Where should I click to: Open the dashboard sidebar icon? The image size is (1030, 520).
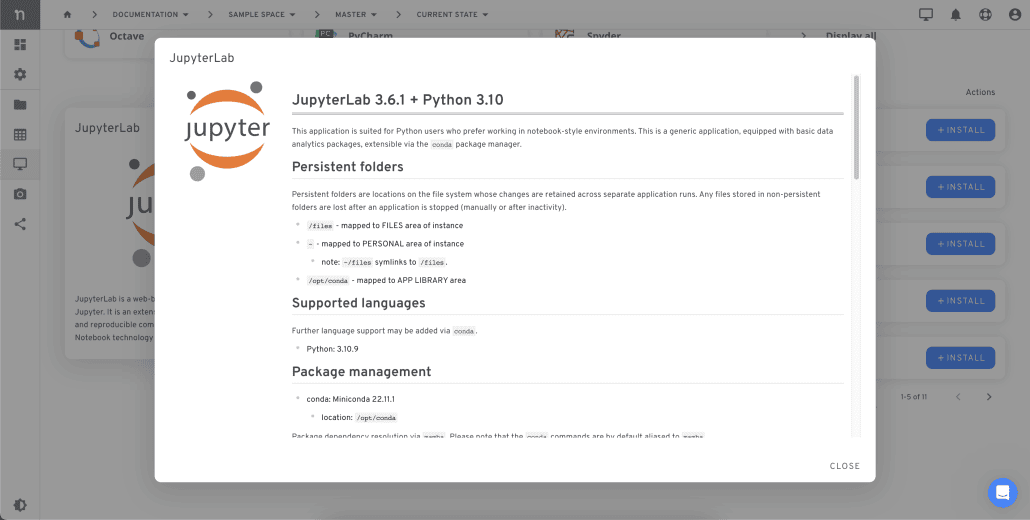click(x=20, y=45)
